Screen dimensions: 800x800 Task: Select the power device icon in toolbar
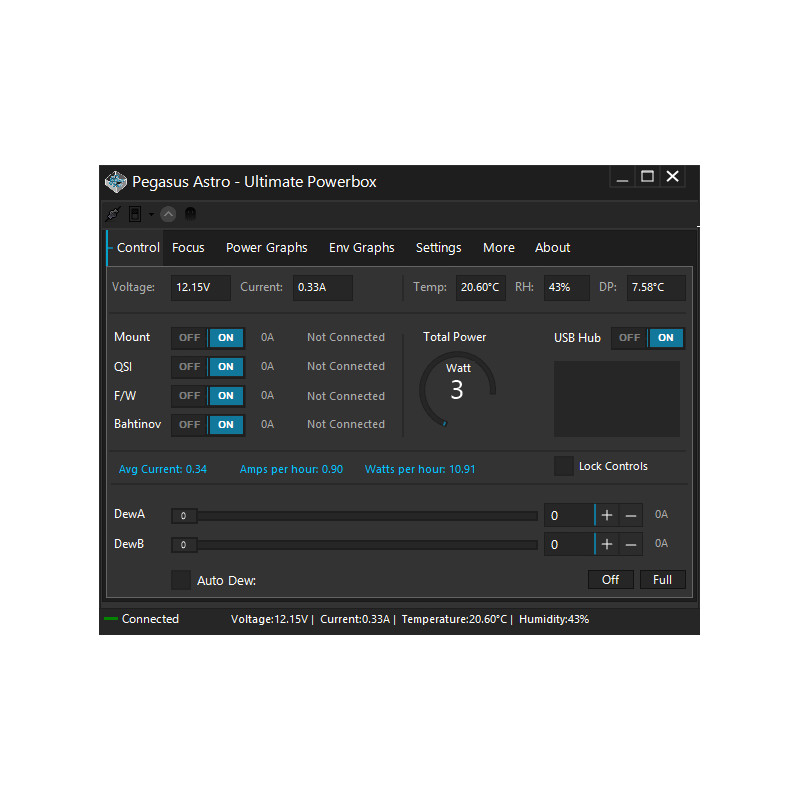[x=135, y=213]
